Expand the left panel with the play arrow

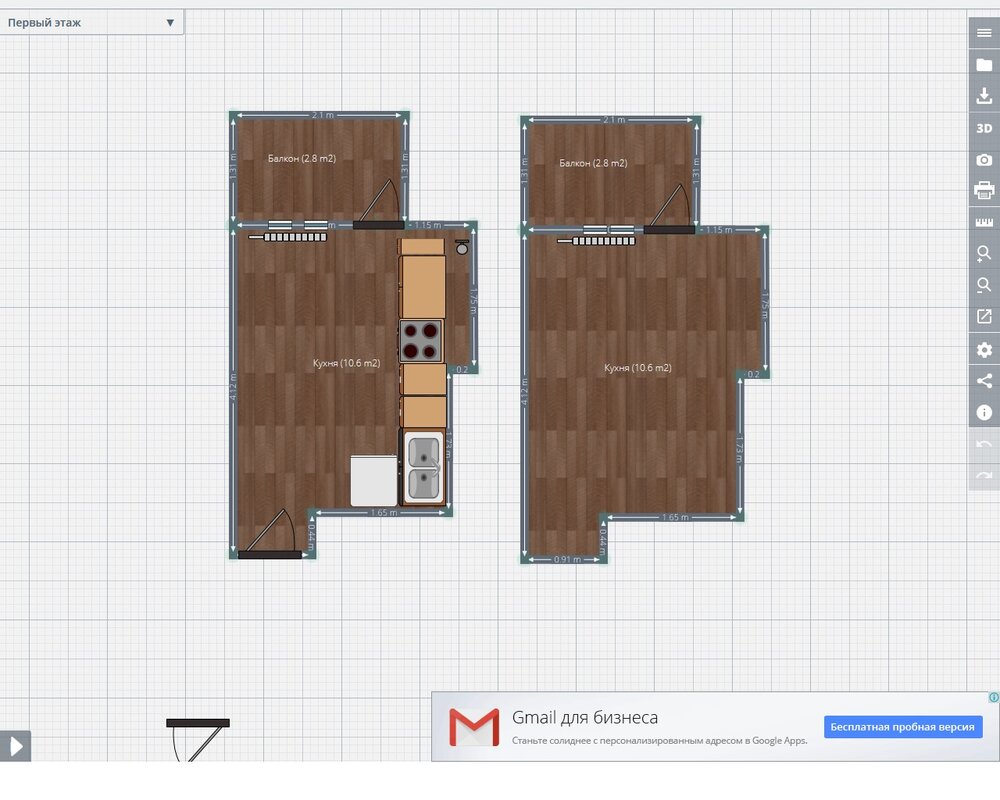[x=15, y=746]
